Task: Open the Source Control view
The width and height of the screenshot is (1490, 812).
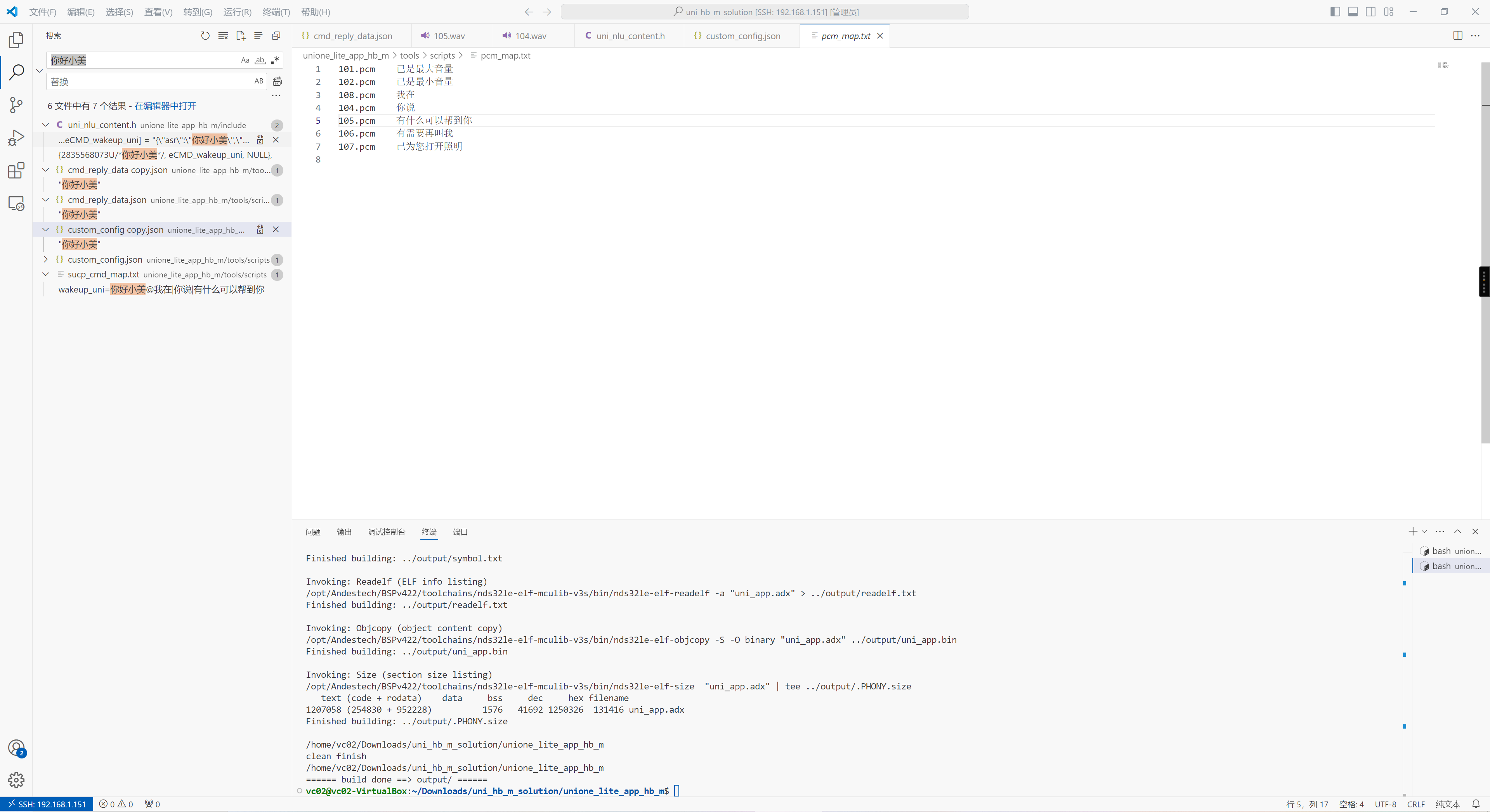Action: point(16,105)
